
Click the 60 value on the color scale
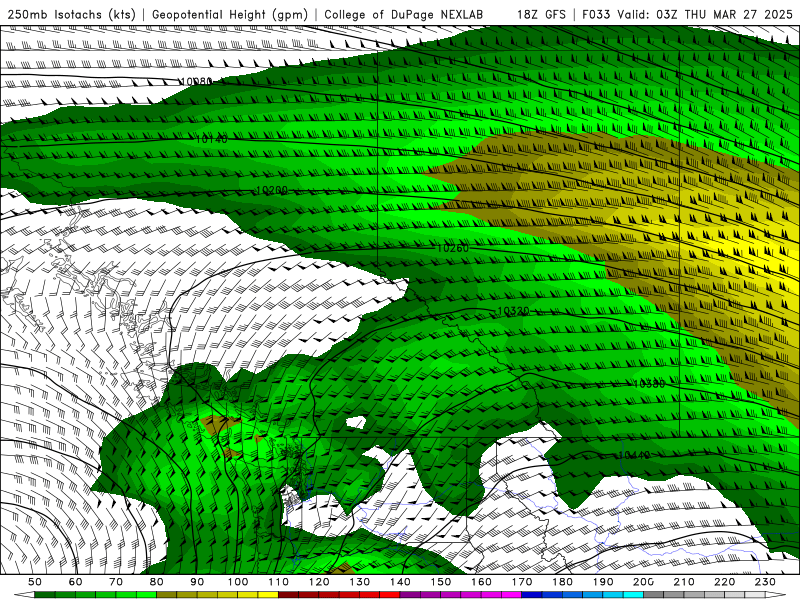point(75,582)
